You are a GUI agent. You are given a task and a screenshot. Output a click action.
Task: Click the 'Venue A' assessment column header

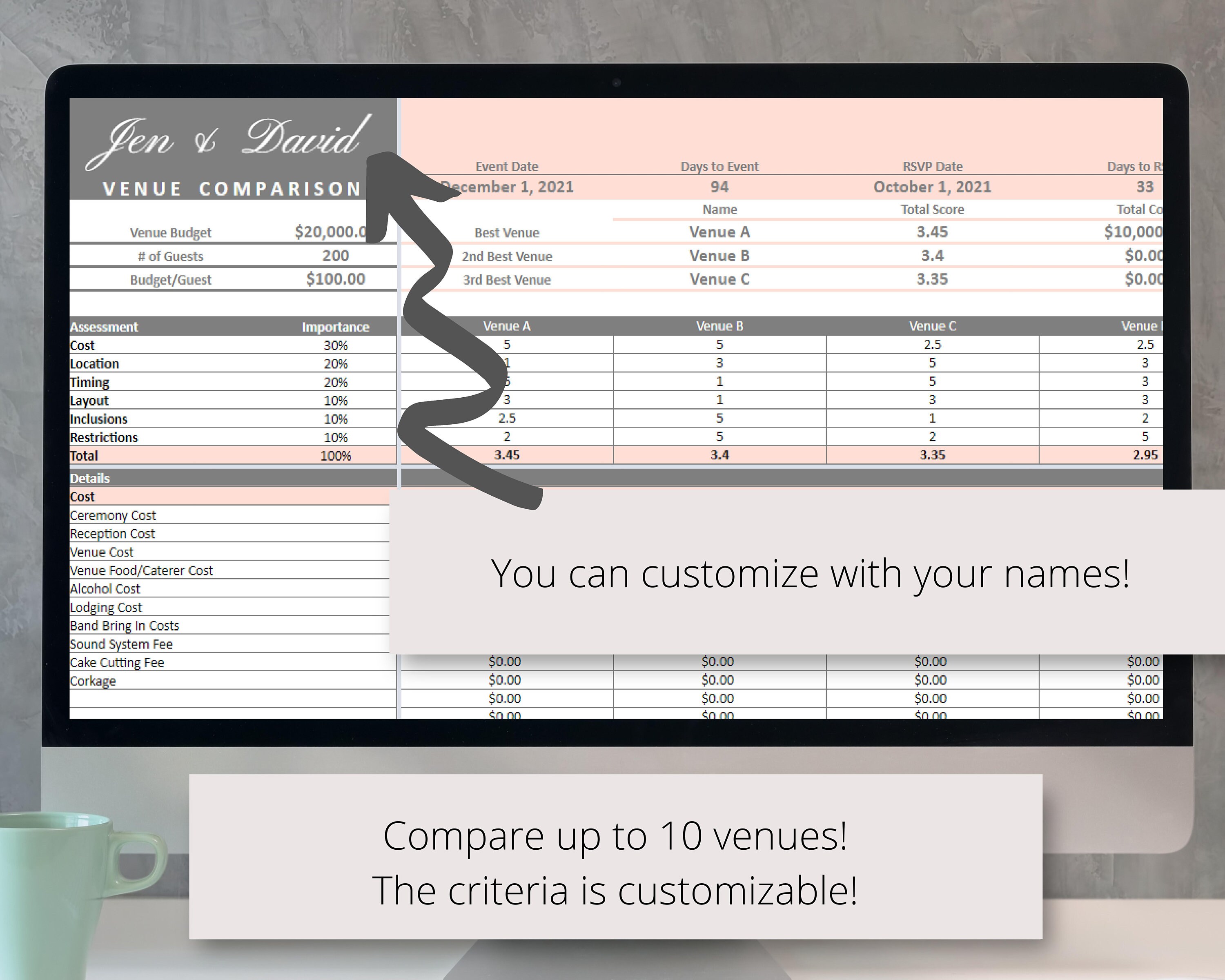(507, 326)
